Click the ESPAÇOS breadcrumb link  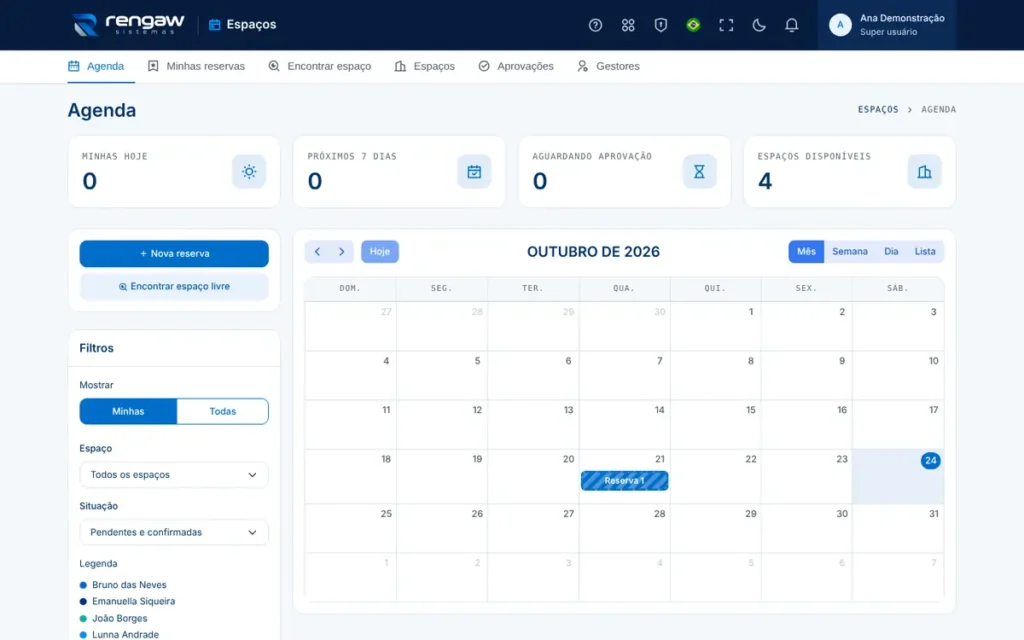pyautogui.click(x=878, y=110)
